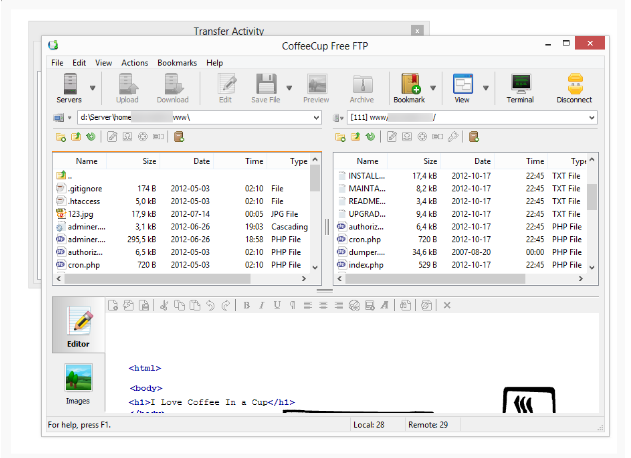Click the local pane bookmark icon

[x=179, y=137]
